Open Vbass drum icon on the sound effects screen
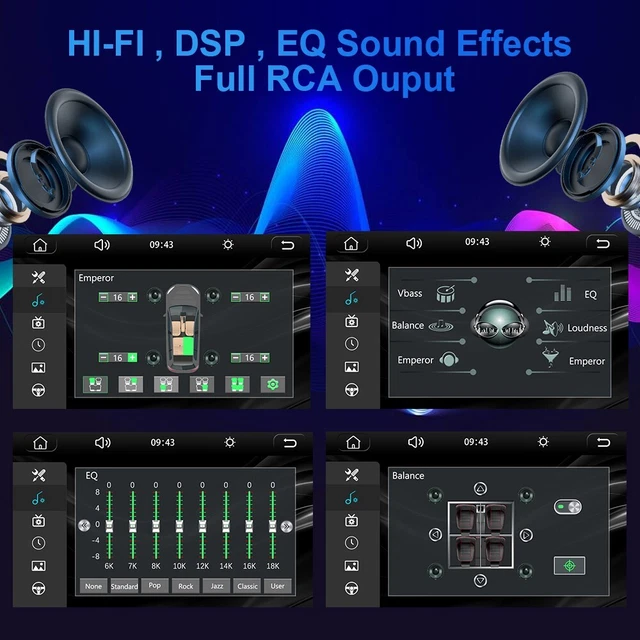Image resolution: width=640 pixels, height=640 pixels. pos(445,293)
